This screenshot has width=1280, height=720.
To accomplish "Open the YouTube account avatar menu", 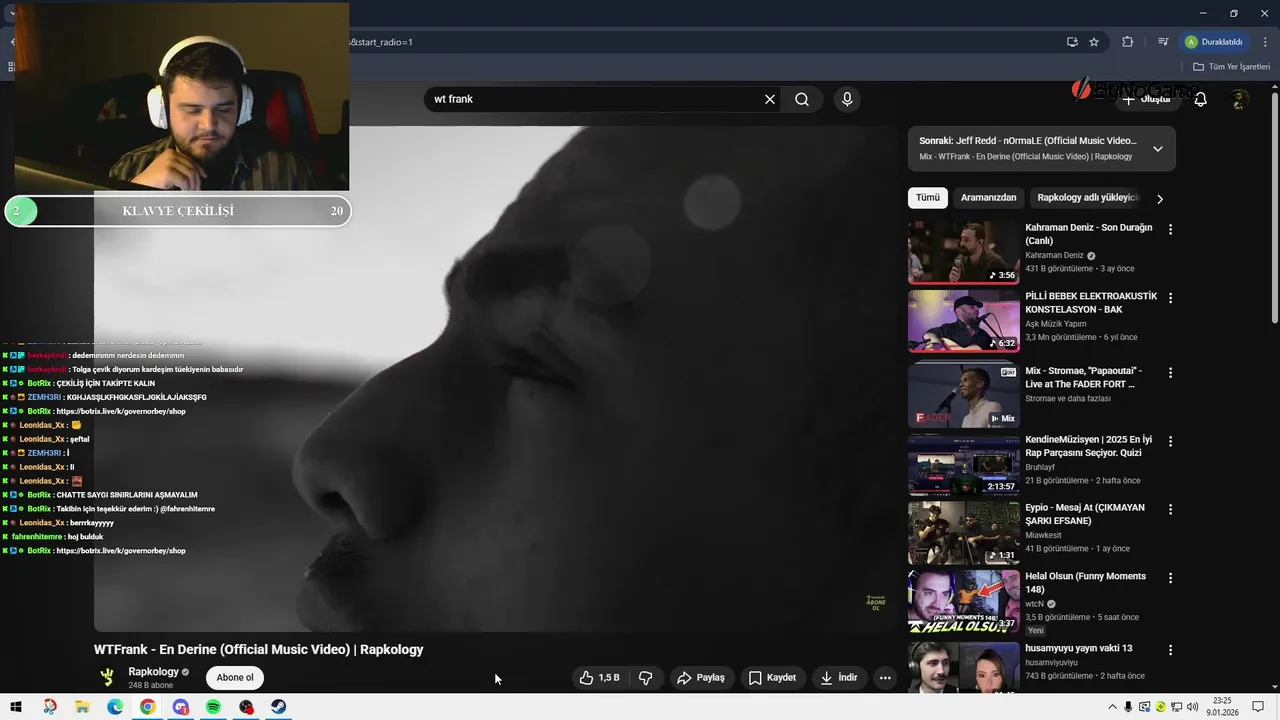I will 1240,99.
